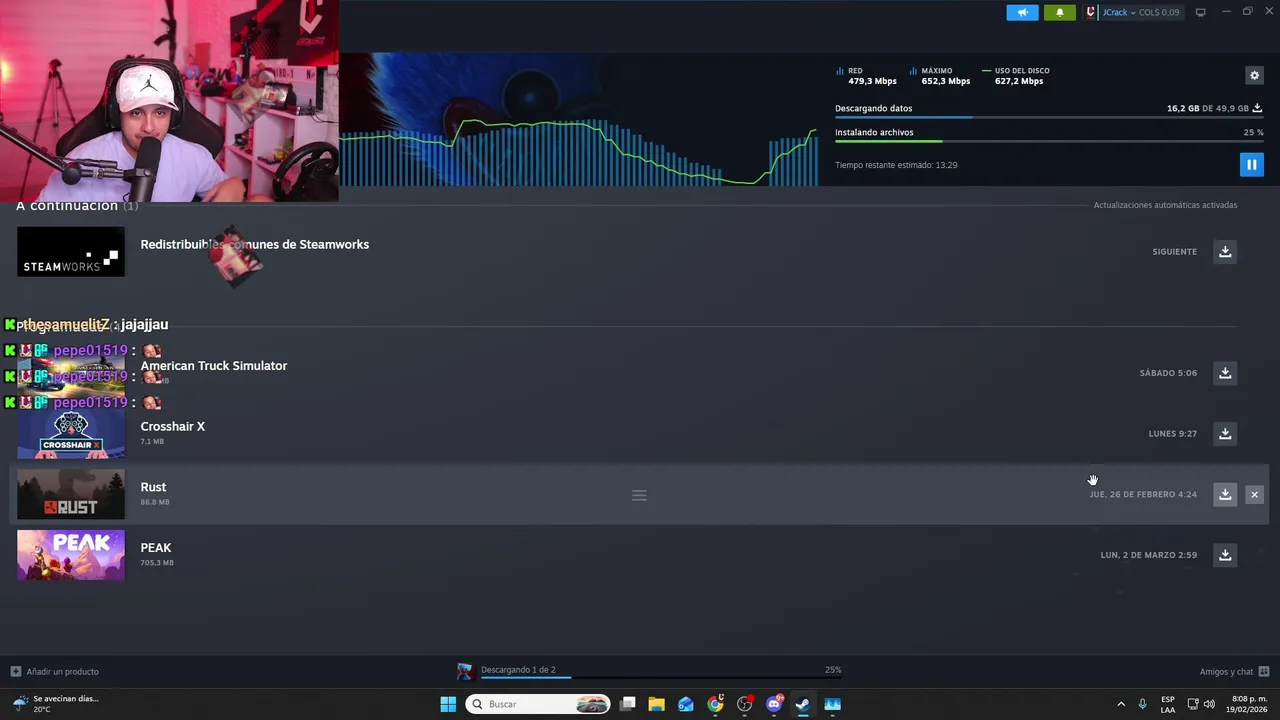Expand hidden system tray icons chevron
The image size is (1280, 720).
click(x=1120, y=704)
